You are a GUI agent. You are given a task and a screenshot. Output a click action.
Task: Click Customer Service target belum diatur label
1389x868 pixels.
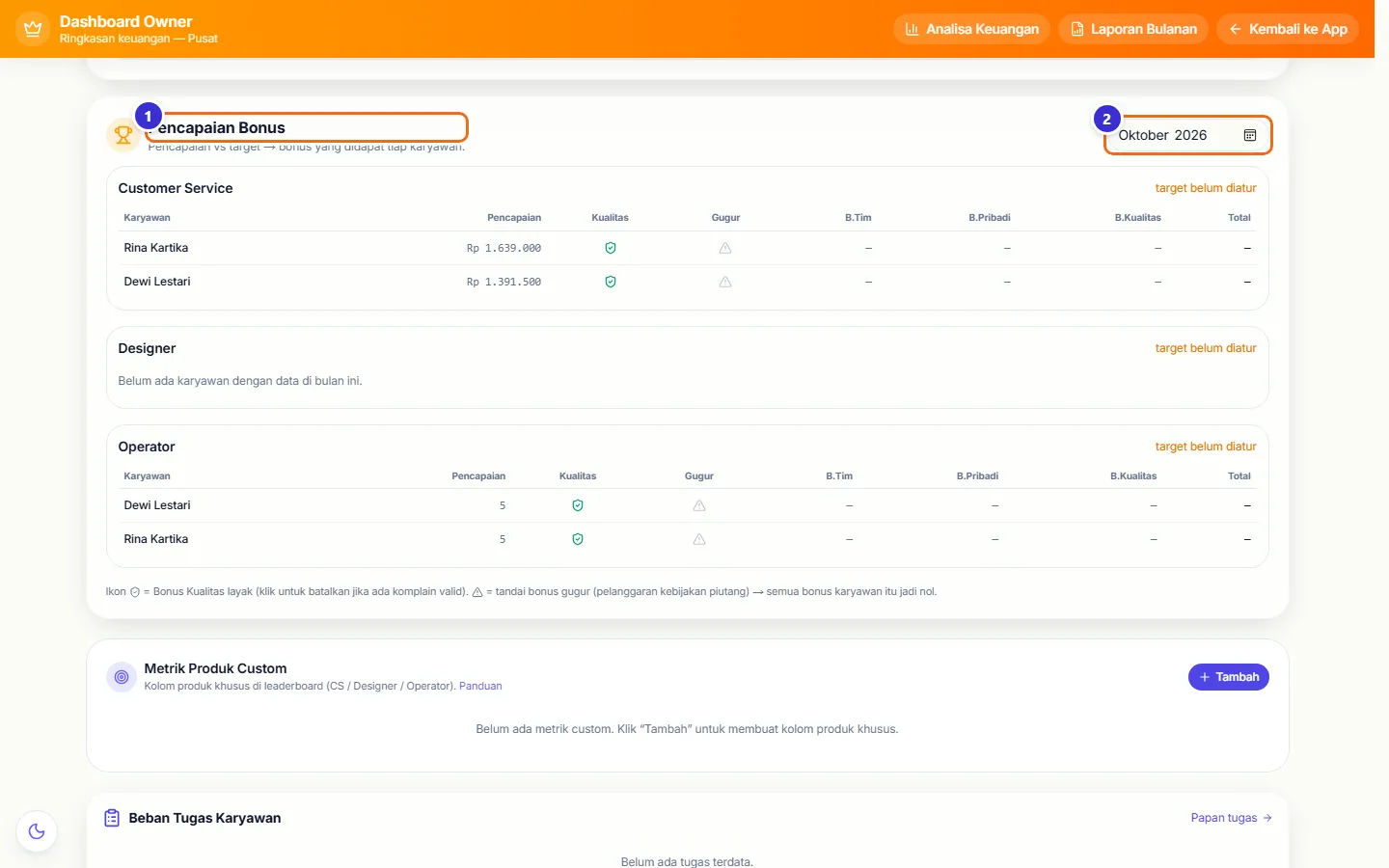tap(1206, 188)
